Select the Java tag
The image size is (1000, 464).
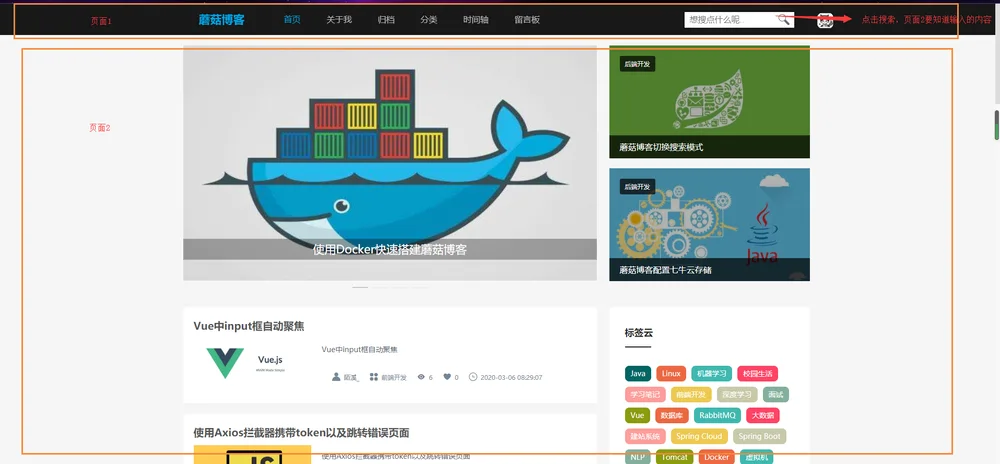tap(638, 373)
